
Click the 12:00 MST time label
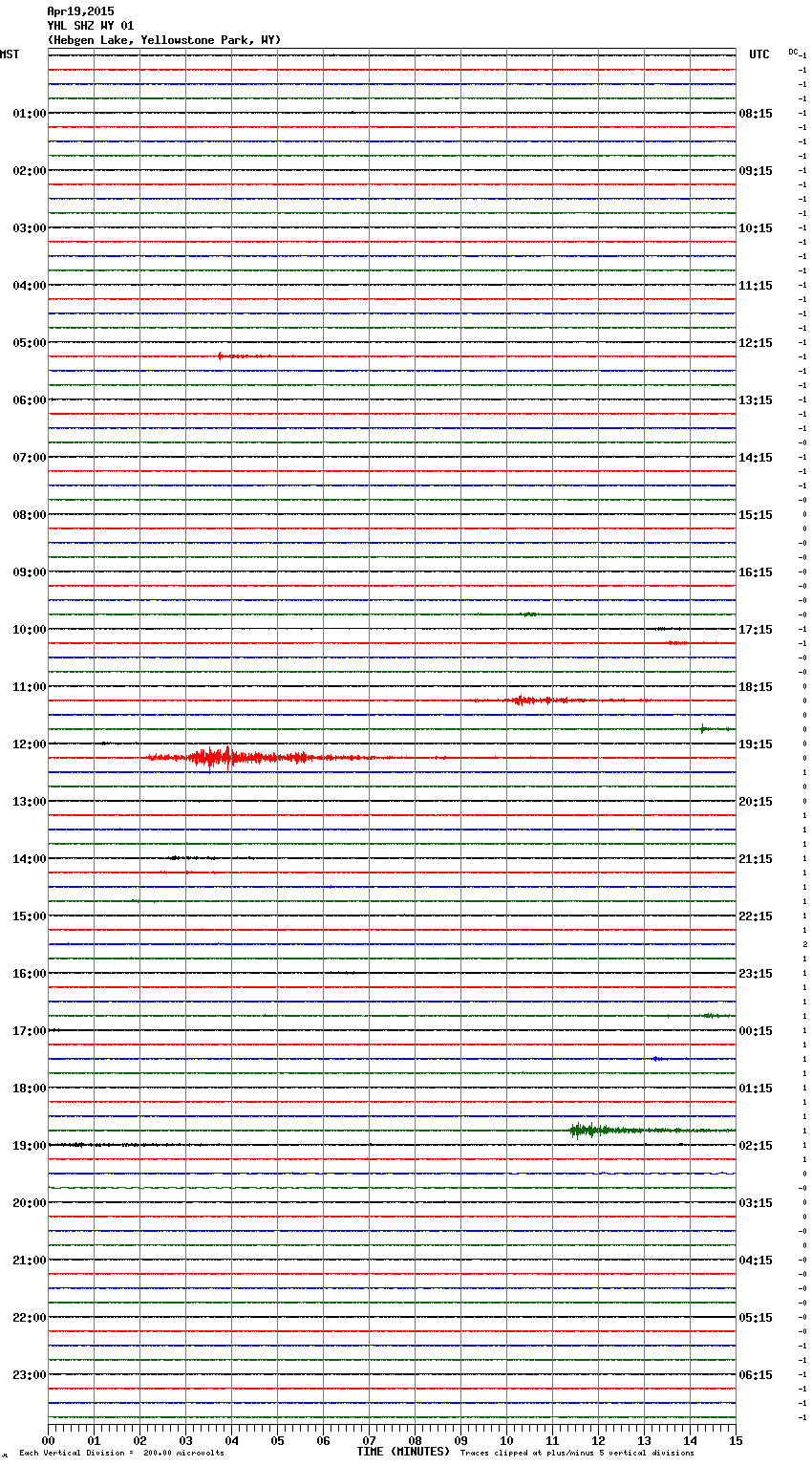point(29,744)
